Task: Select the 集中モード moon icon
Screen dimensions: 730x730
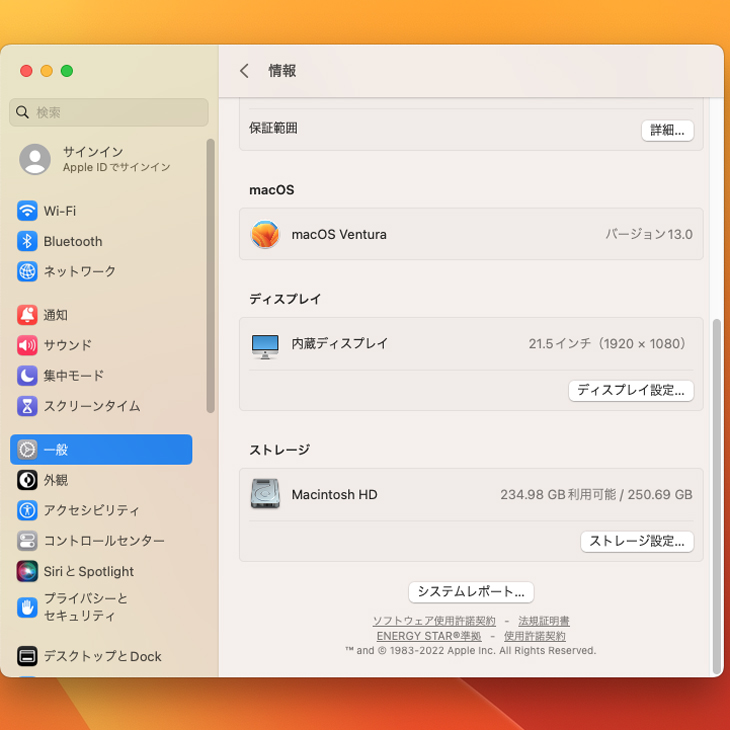Action: coord(27,375)
